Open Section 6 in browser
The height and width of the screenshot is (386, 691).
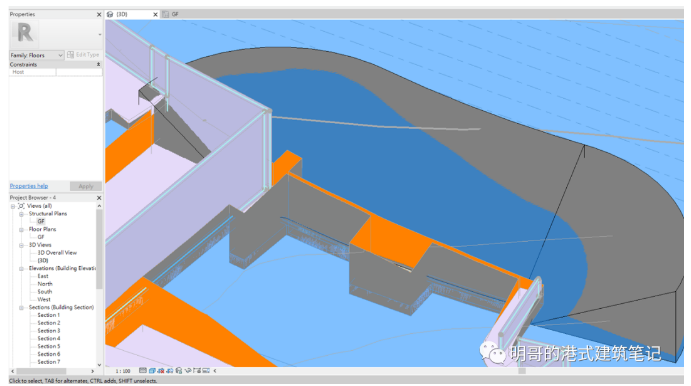pos(48,354)
